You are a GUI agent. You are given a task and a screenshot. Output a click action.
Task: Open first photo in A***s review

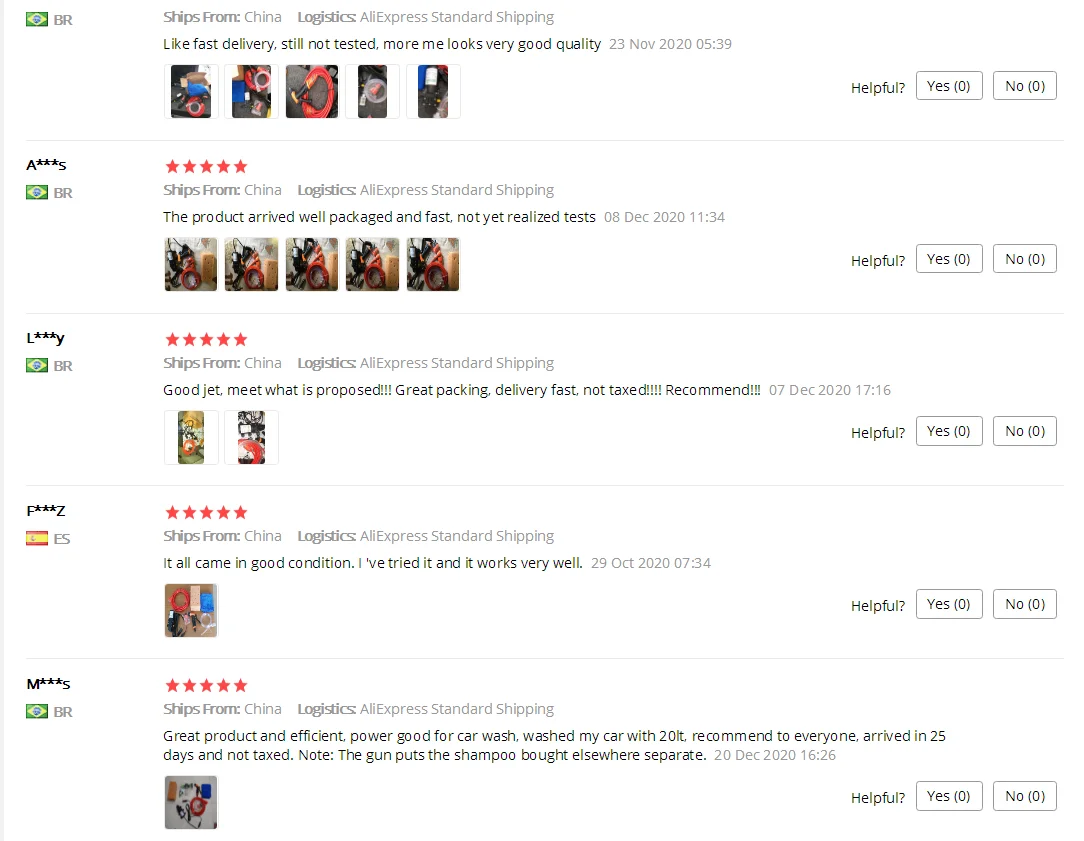coord(191,264)
